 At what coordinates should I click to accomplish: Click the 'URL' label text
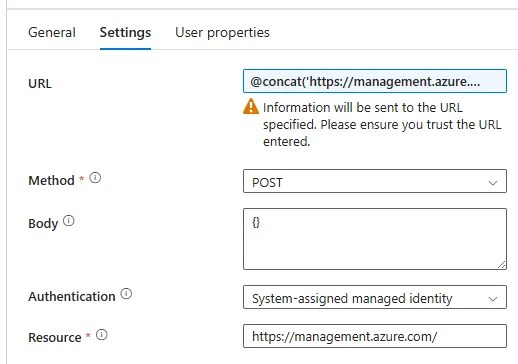click(x=40, y=84)
